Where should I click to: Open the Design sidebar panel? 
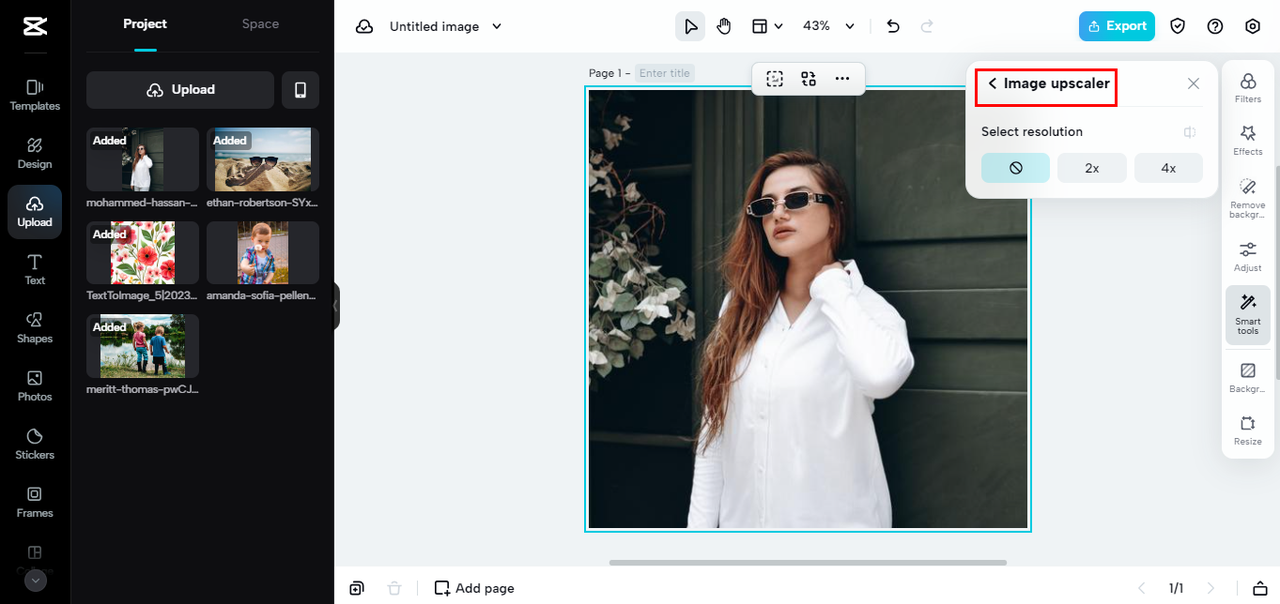tap(35, 153)
